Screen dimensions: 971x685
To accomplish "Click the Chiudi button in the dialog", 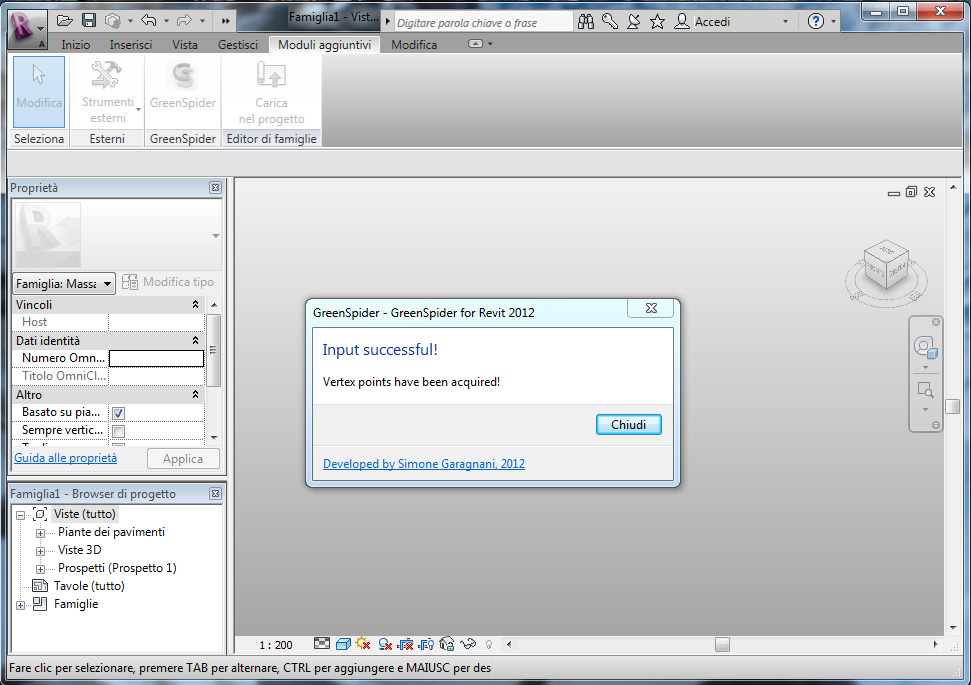I will (629, 425).
